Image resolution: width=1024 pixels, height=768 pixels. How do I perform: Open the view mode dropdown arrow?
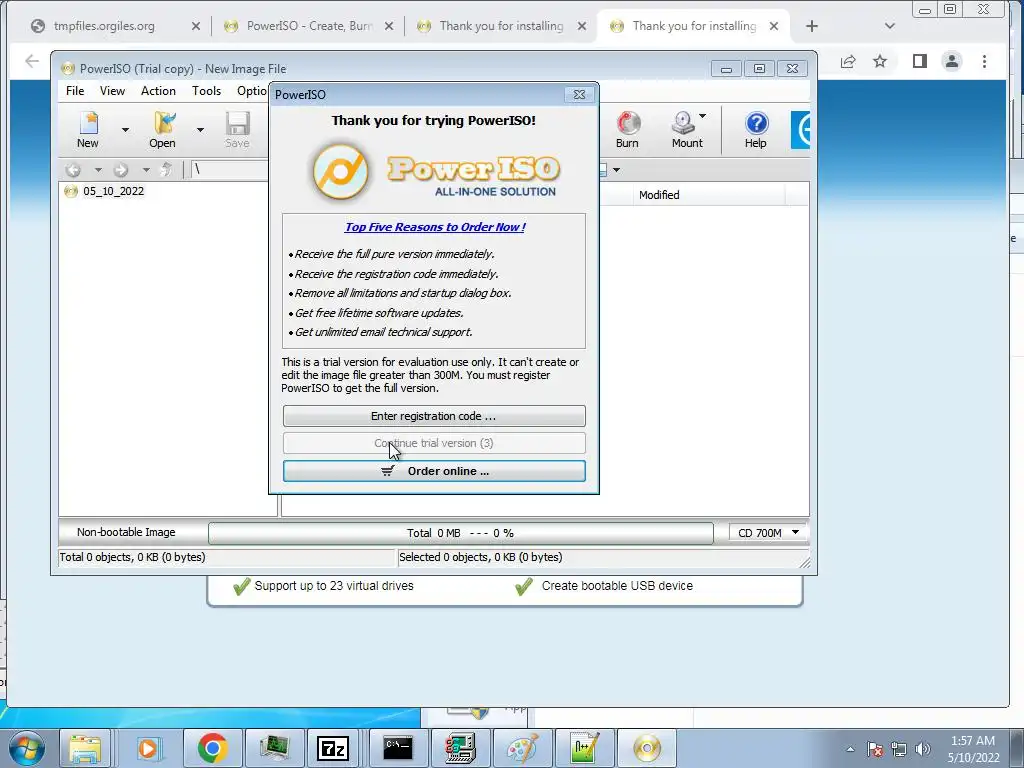[616, 170]
